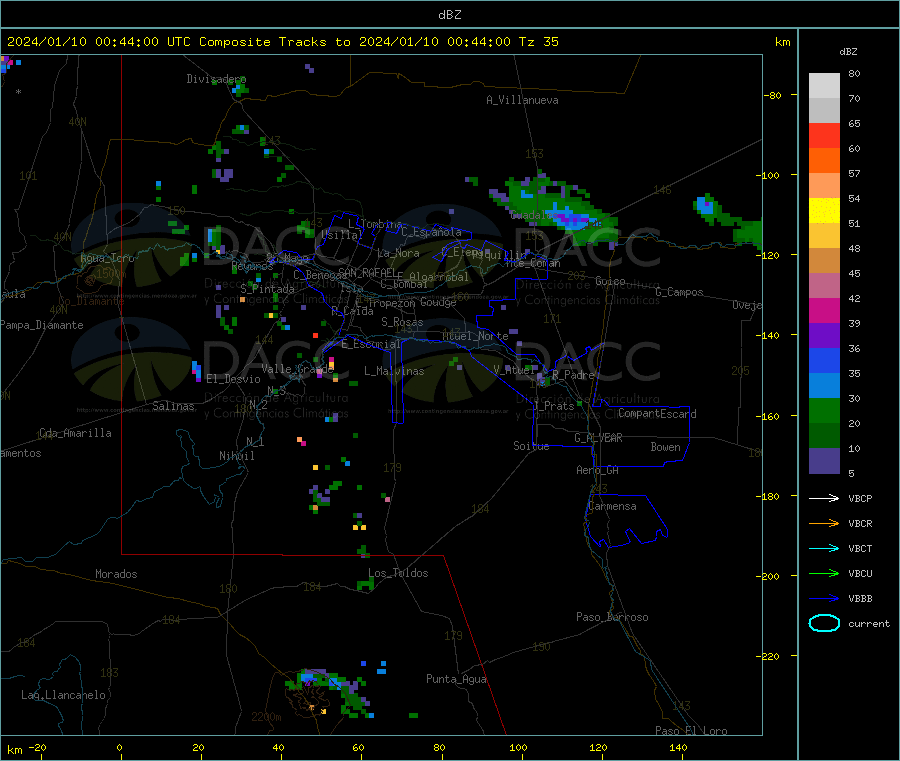The width and height of the screenshot is (900, 761).
Task: Click the CompantEscard map label
Action: tap(657, 414)
